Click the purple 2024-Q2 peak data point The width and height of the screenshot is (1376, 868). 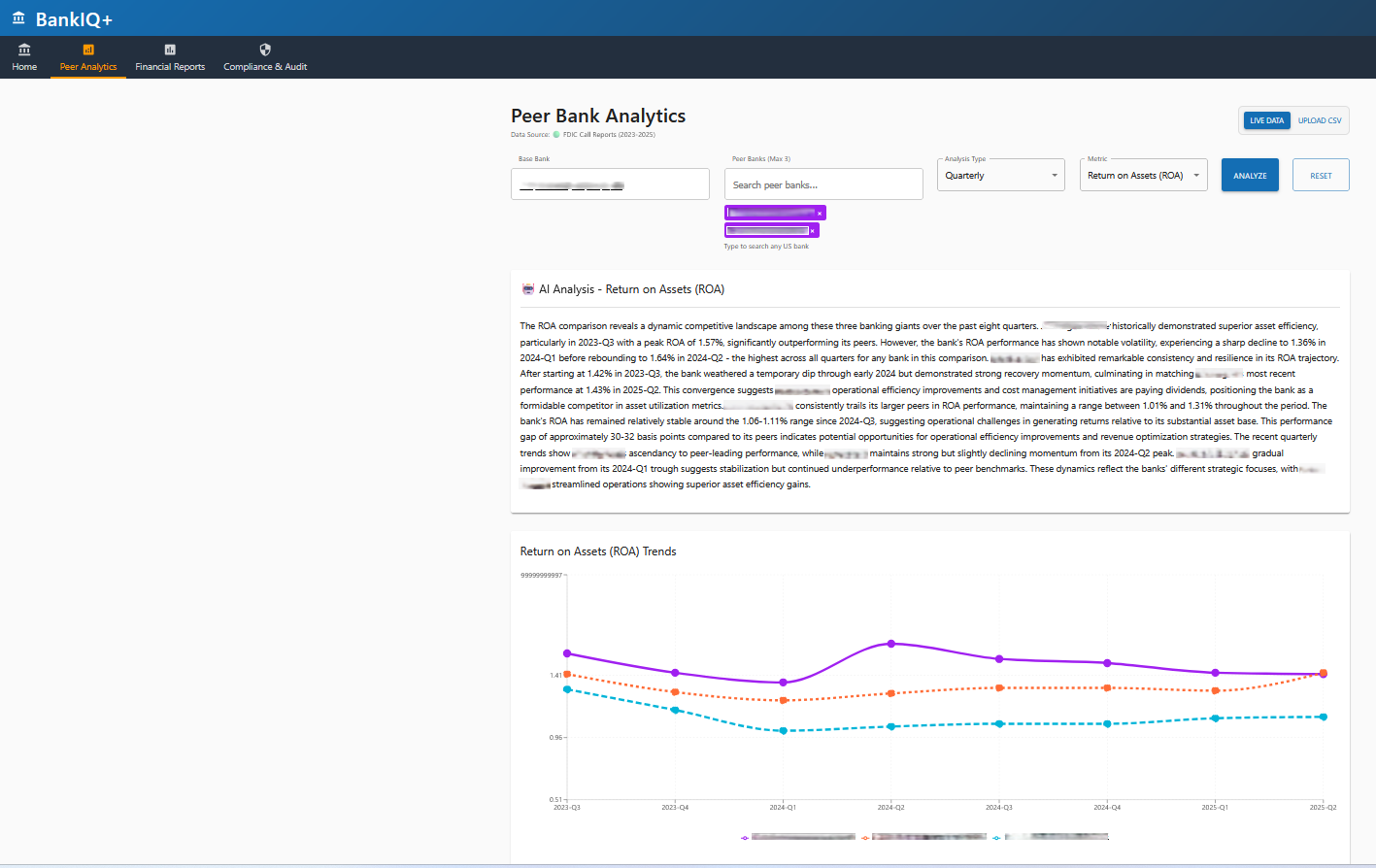pyautogui.click(x=891, y=644)
